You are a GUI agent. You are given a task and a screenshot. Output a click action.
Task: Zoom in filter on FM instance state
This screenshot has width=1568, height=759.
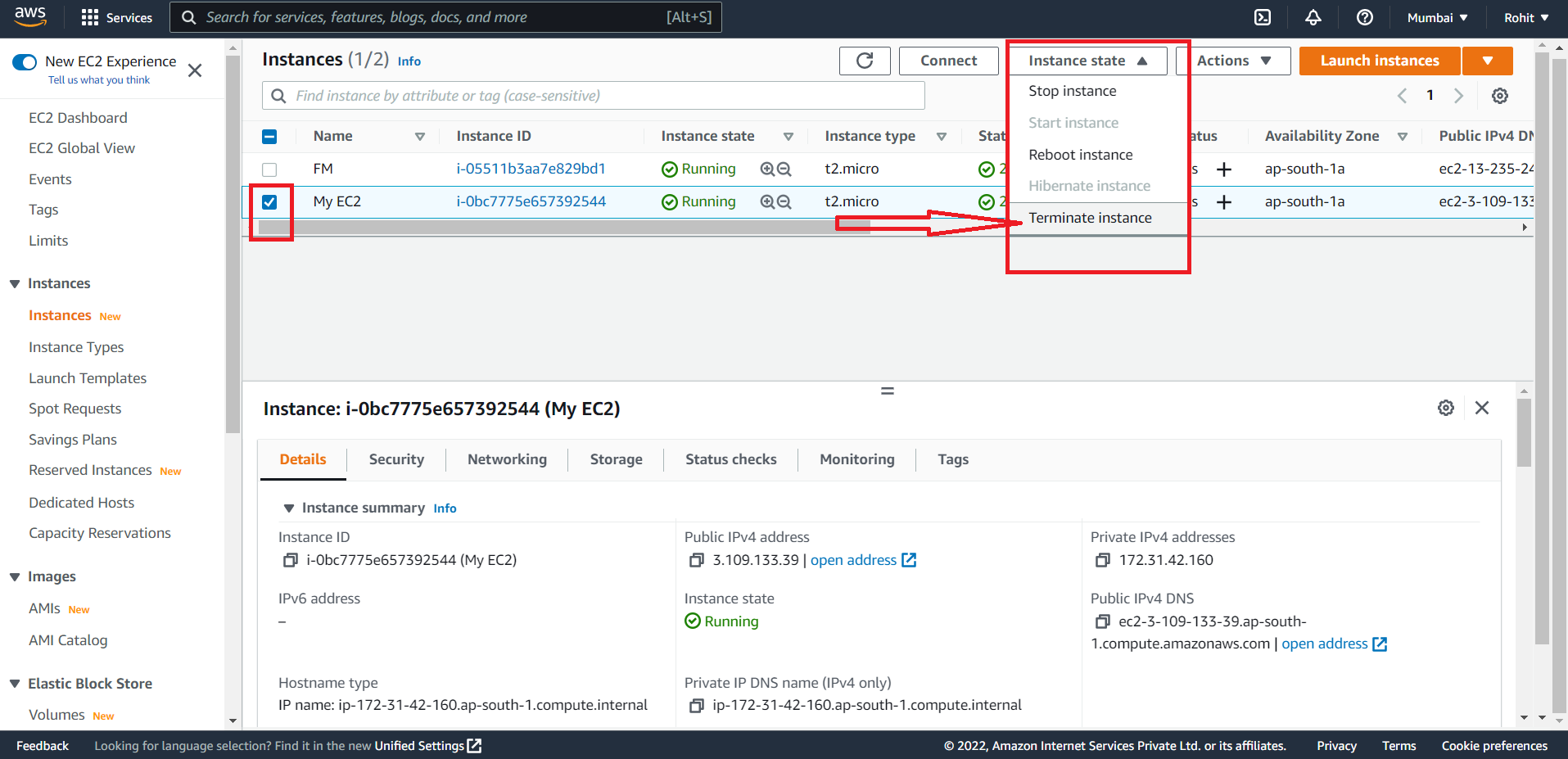click(x=767, y=169)
